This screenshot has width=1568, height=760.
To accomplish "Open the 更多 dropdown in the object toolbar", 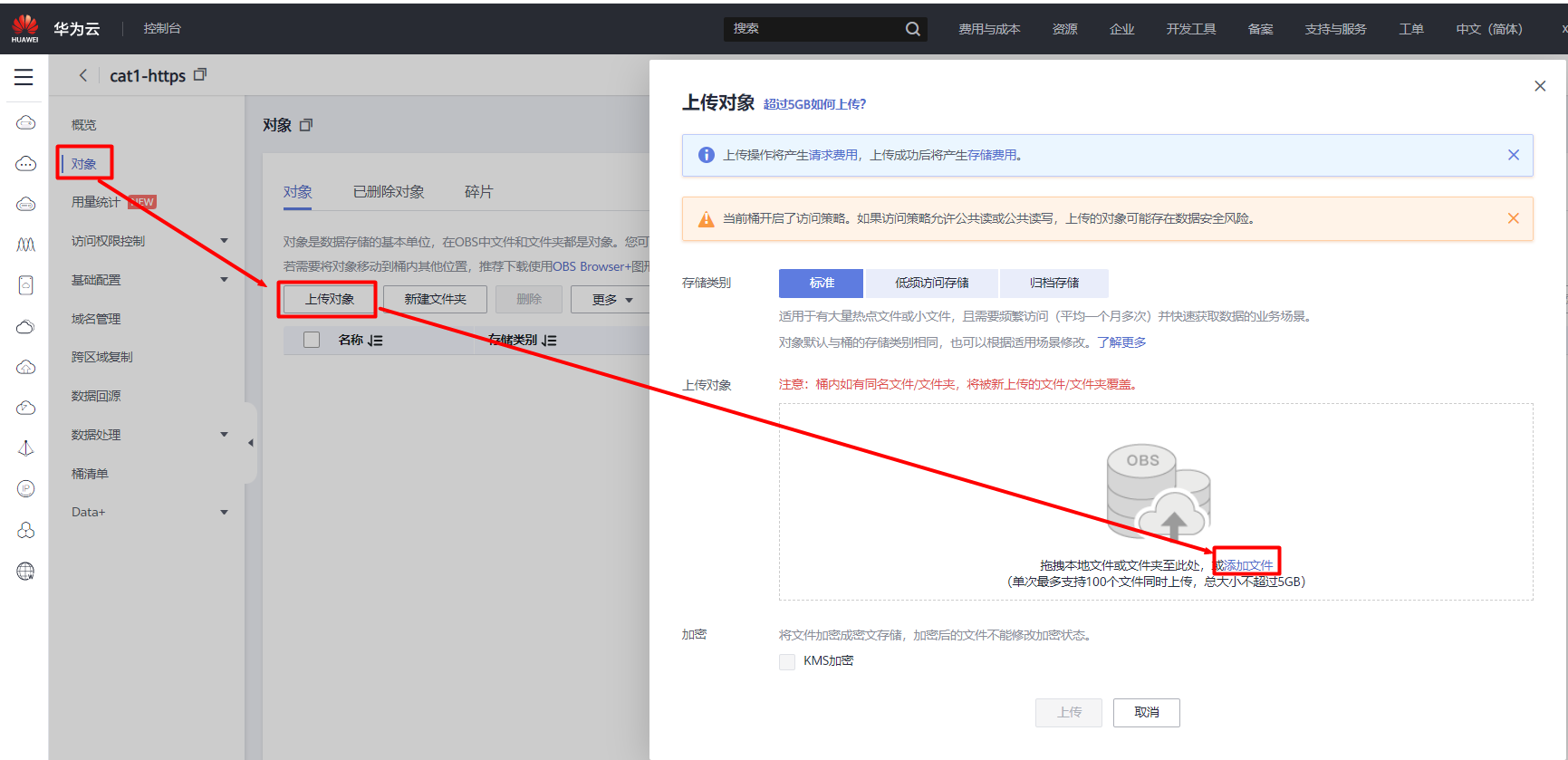I will pyautogui.click(x=611, y=300).
